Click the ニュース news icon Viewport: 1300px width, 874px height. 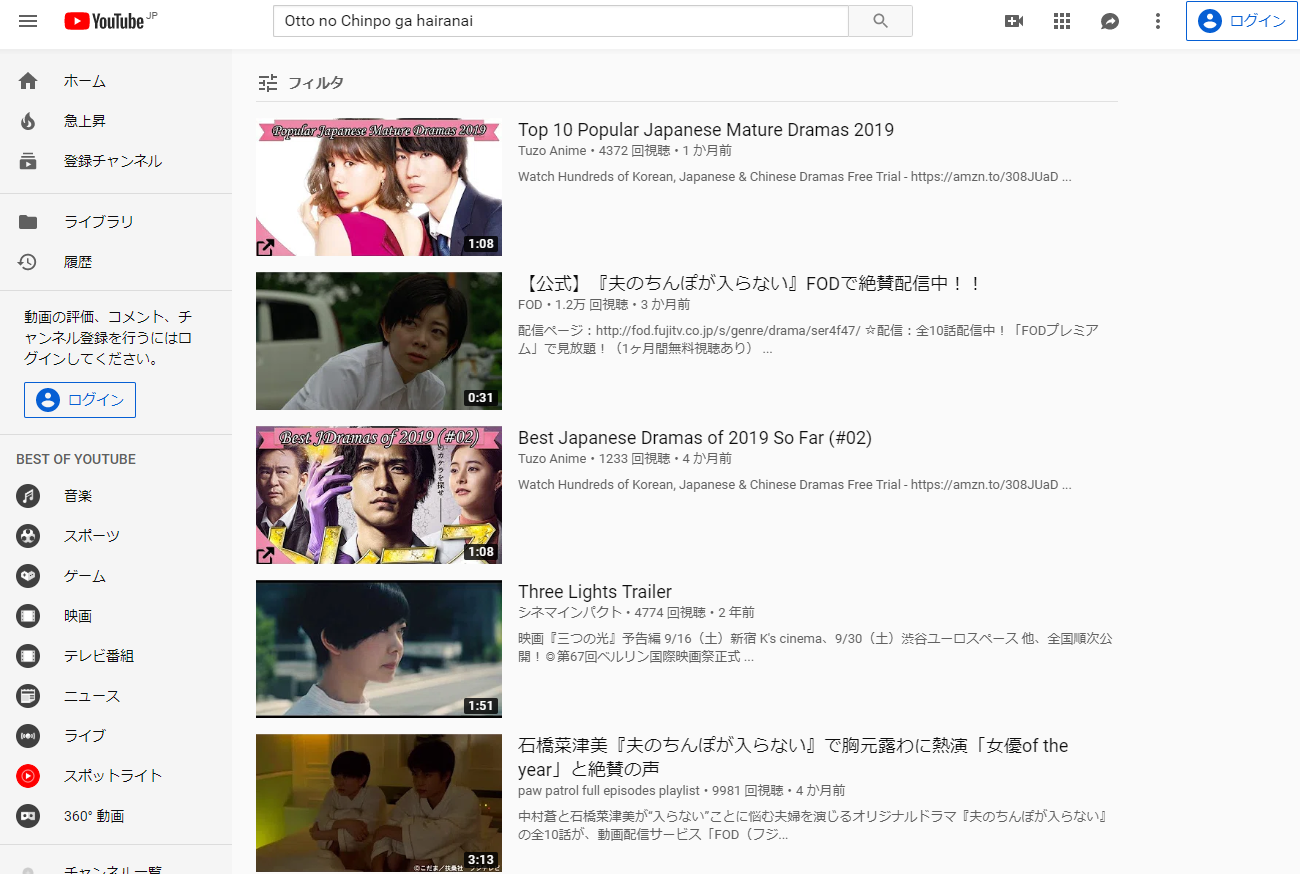click(28, 696)
